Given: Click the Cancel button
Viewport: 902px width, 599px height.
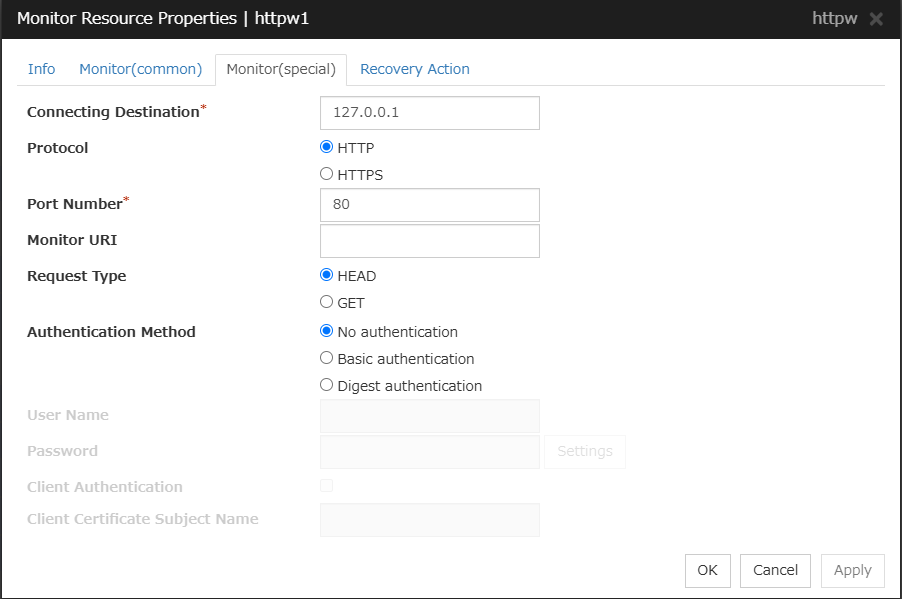Looking at the screenshot, I should 775,570.
